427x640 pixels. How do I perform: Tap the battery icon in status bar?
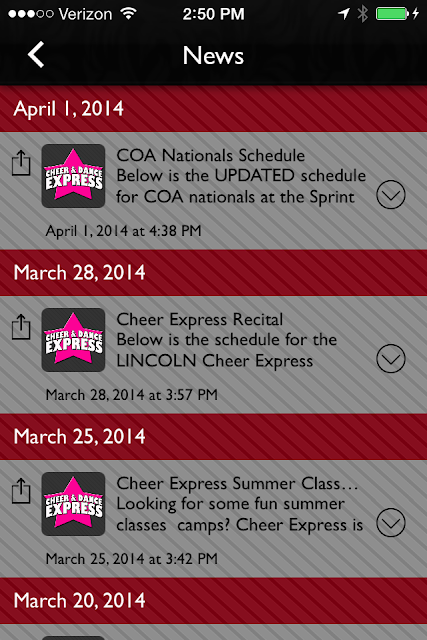pyautogui.click(x=392, y=13)
